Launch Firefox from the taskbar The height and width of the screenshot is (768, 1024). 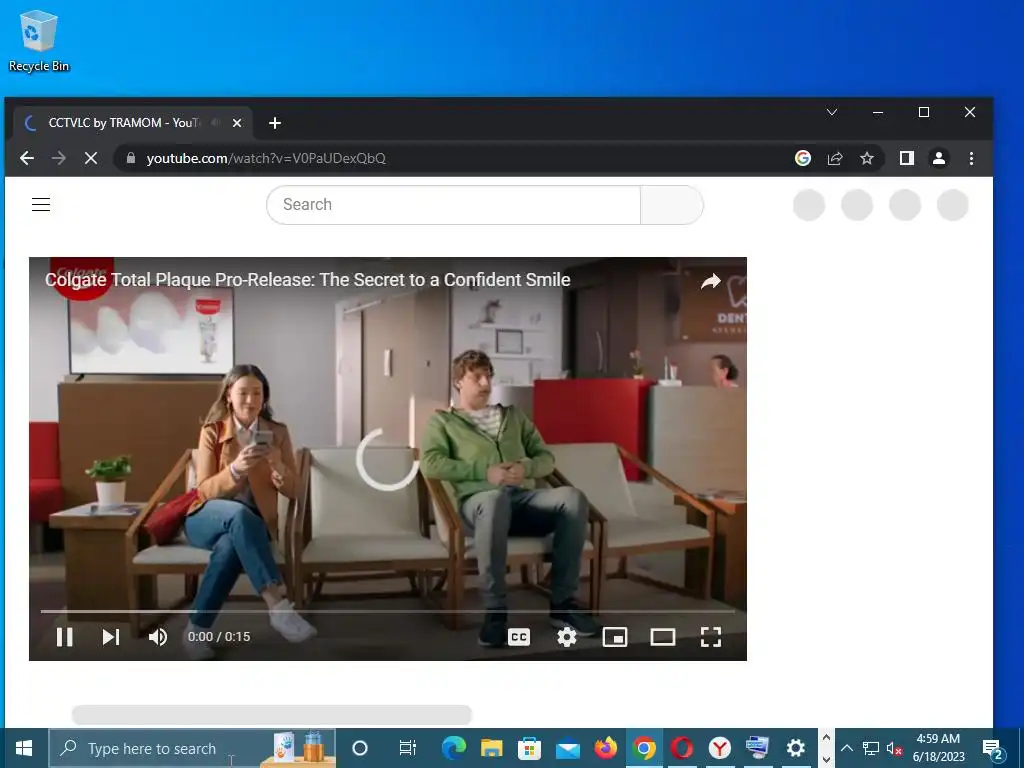605,748
